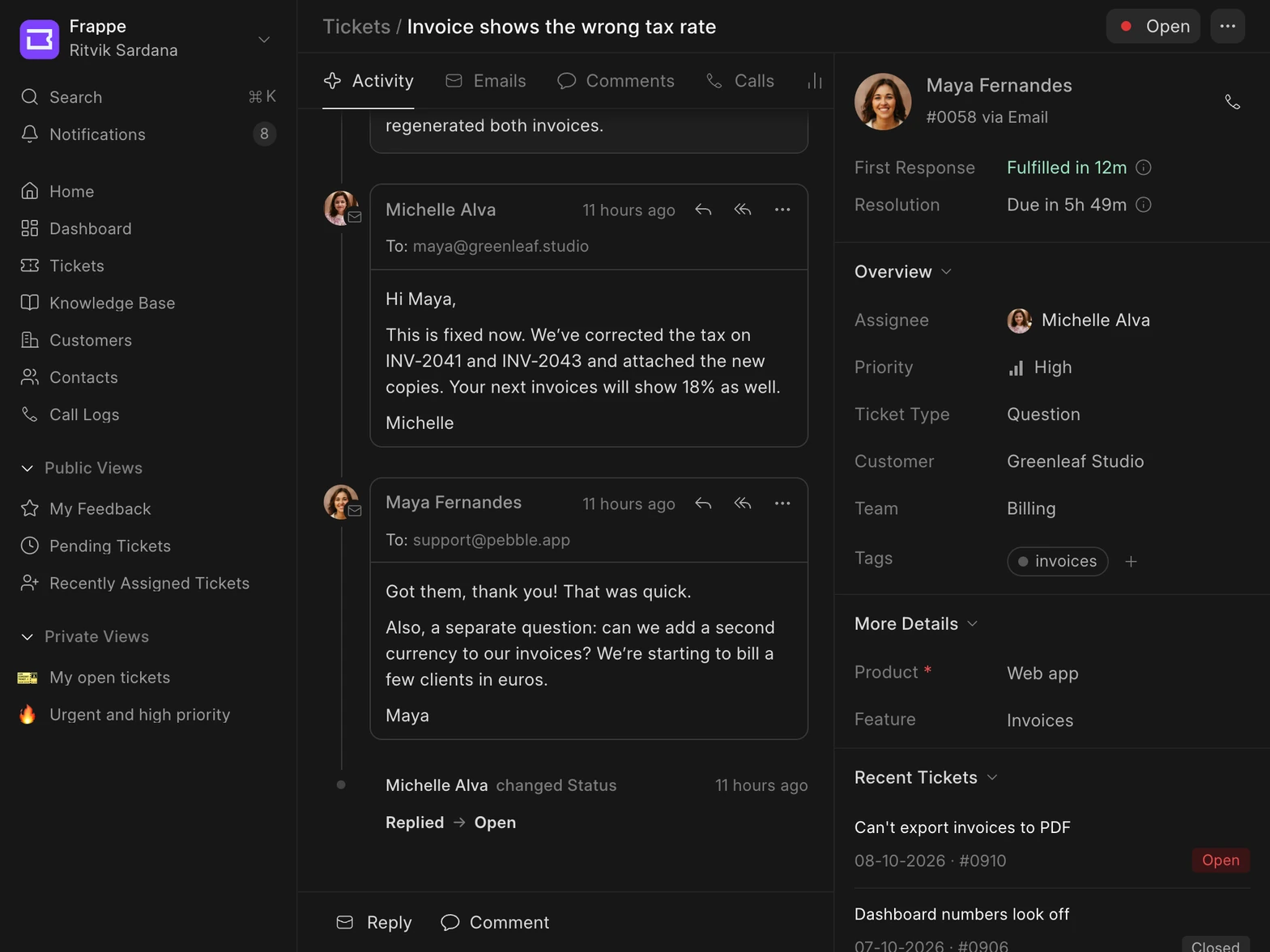Viewport: 1270px width, 952px height.
Task: Click the Tickets breadcrumb link
Action: pos(356,27)
